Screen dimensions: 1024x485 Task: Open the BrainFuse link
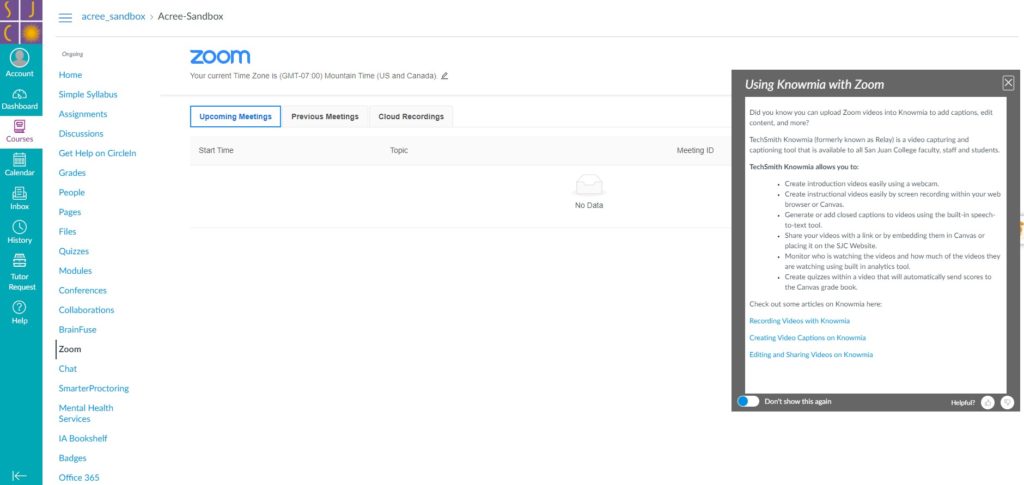pos(77,330)
